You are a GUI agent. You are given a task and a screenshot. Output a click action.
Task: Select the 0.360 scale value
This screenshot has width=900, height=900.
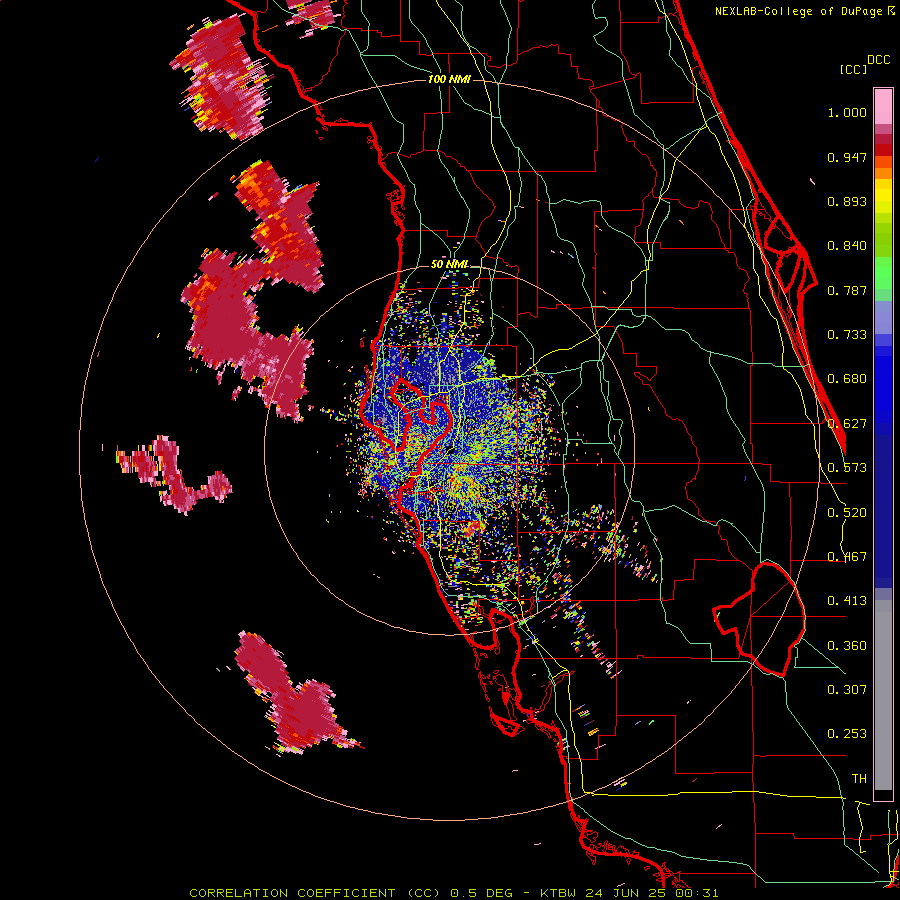pos(847,646)
